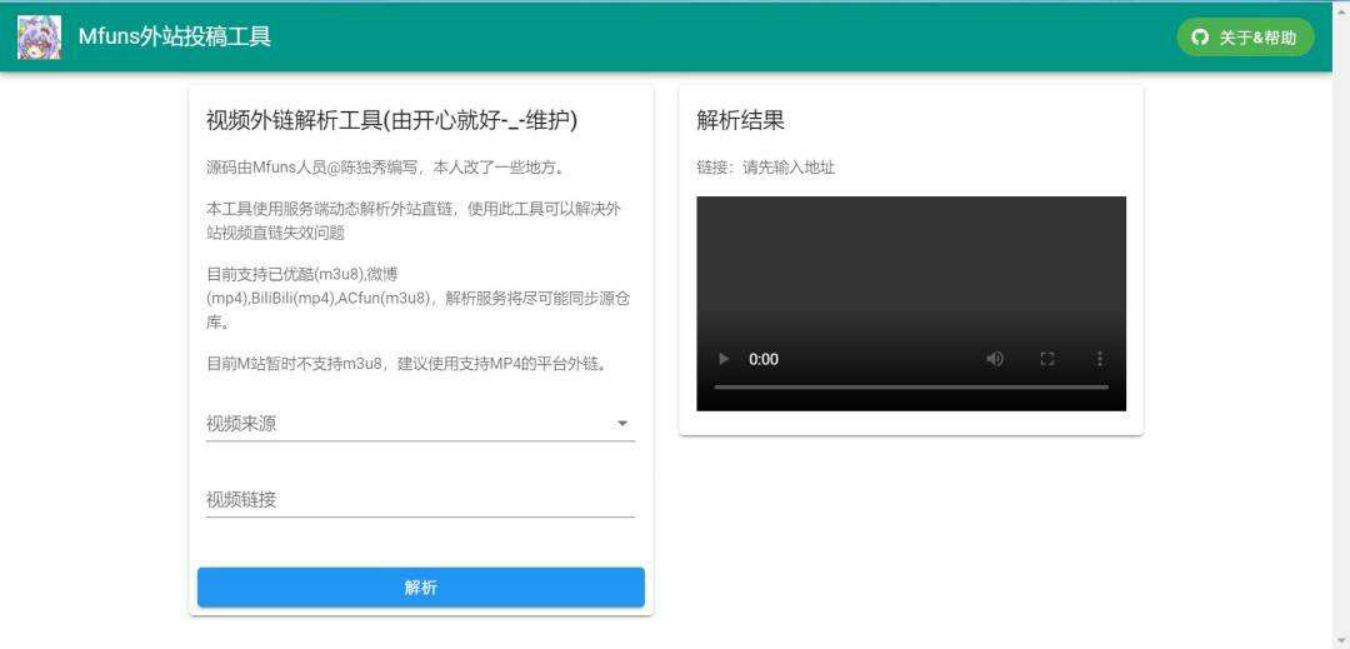The height and width of the screenshot is (649, 1350).
Task: Click the 视频来源 dropdown arrow
Action: pyautogui.click(x=622, y=424)
